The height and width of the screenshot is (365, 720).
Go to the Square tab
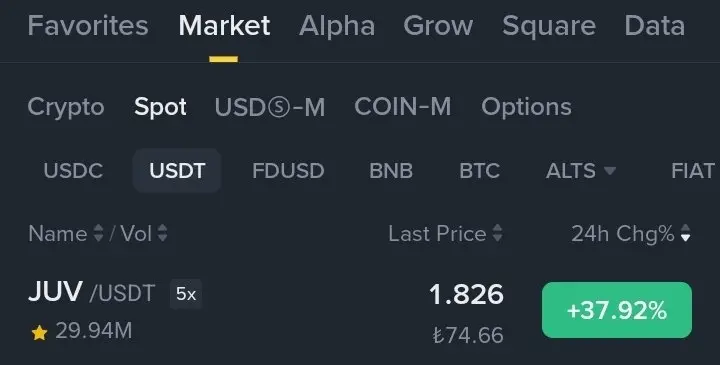point(549,25)
